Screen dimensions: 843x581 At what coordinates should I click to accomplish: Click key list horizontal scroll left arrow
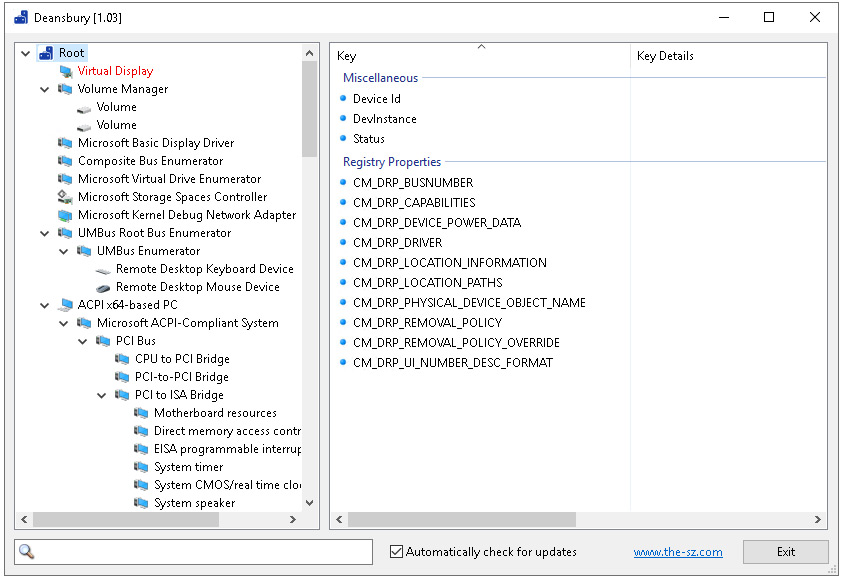(339, 520)
